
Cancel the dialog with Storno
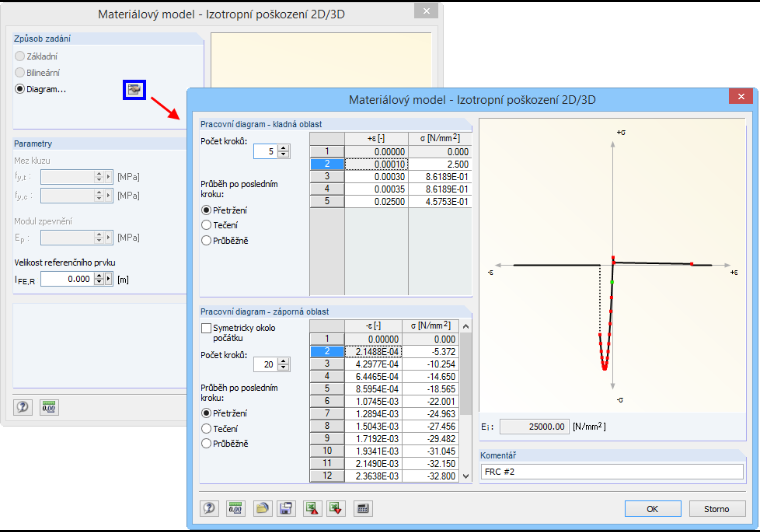[x=716, y=509]
